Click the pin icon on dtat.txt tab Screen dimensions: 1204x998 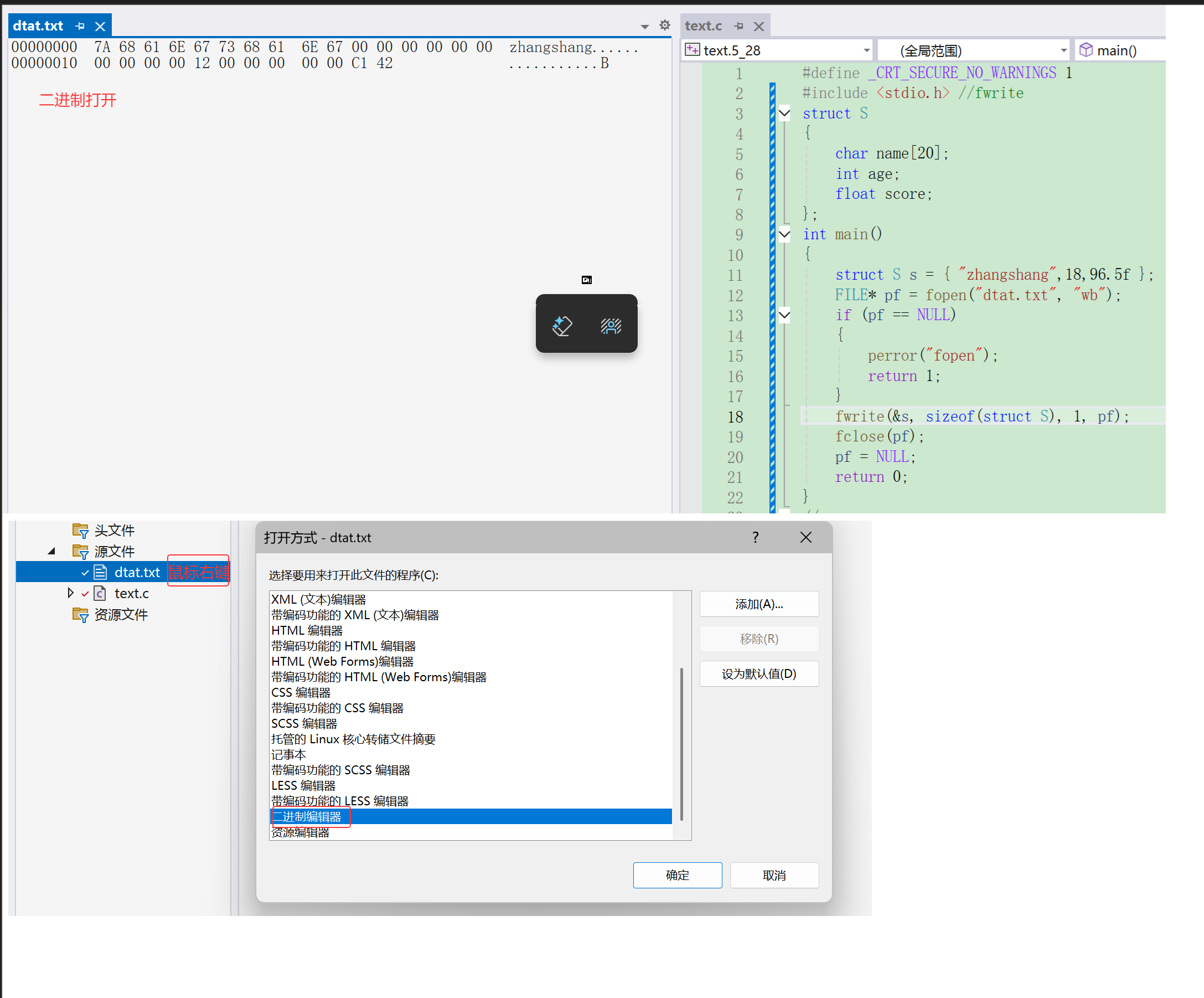click(x=80, y=26)
